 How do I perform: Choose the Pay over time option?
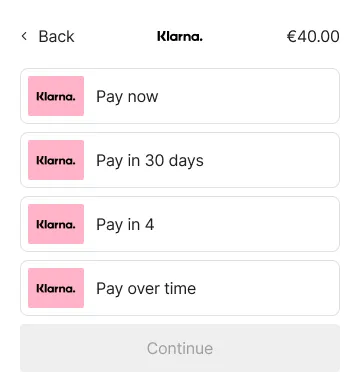coord(180,288)
